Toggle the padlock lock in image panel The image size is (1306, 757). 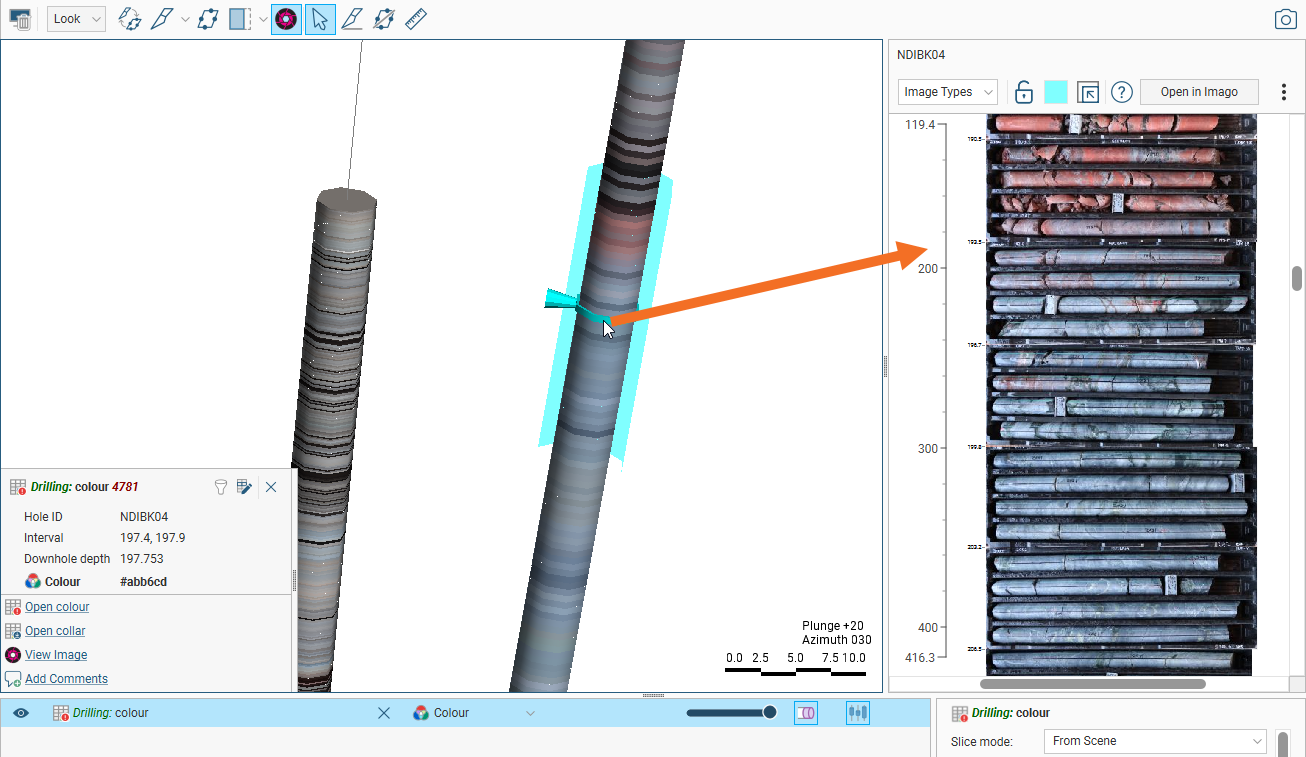1023,92
